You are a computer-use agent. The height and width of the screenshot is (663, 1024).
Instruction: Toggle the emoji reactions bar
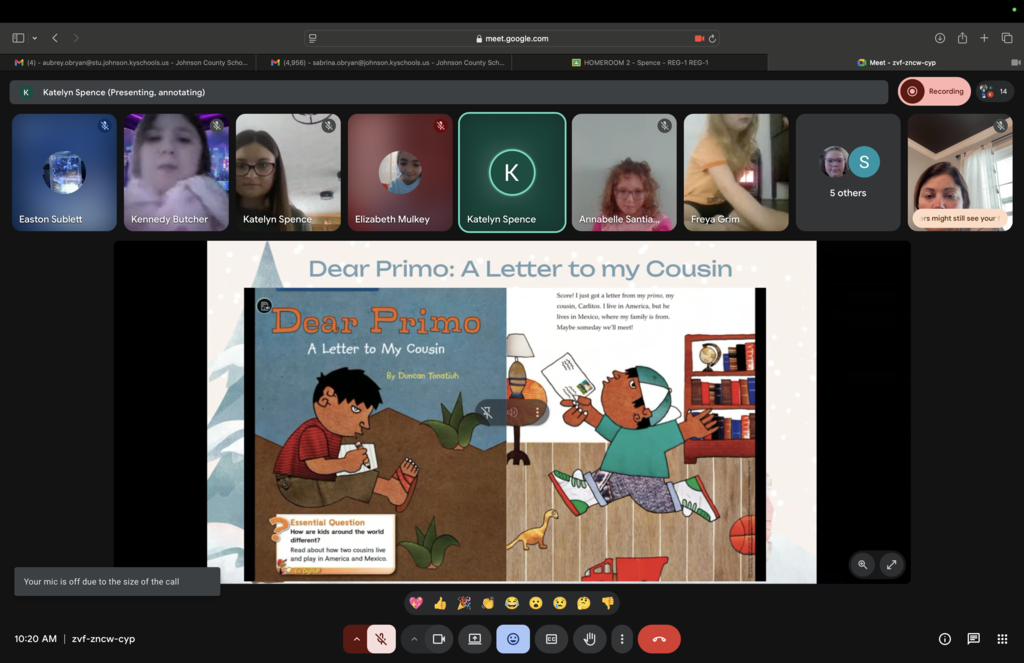tap(513, 639)
